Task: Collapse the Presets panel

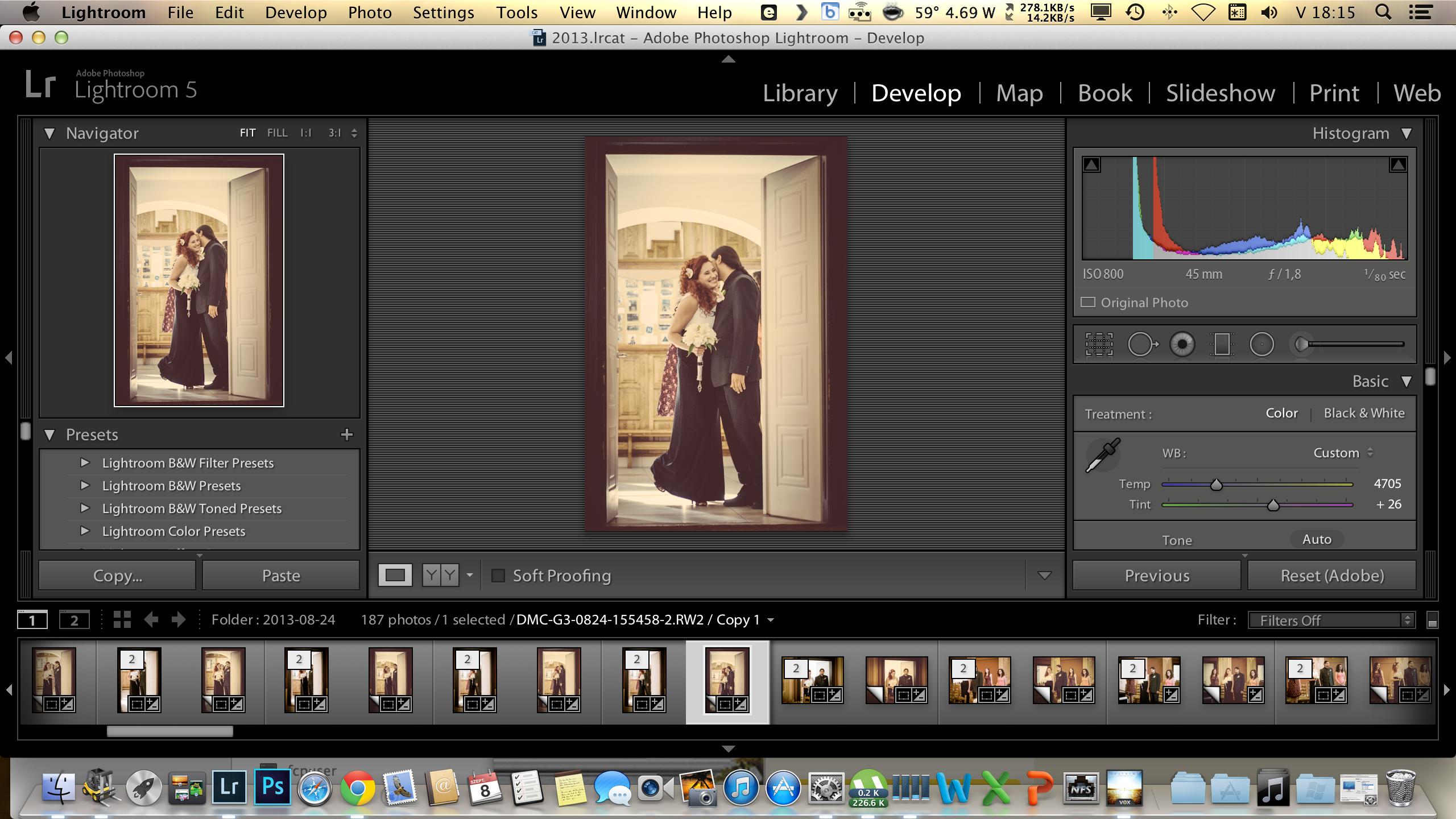Action: click(49, 435)
